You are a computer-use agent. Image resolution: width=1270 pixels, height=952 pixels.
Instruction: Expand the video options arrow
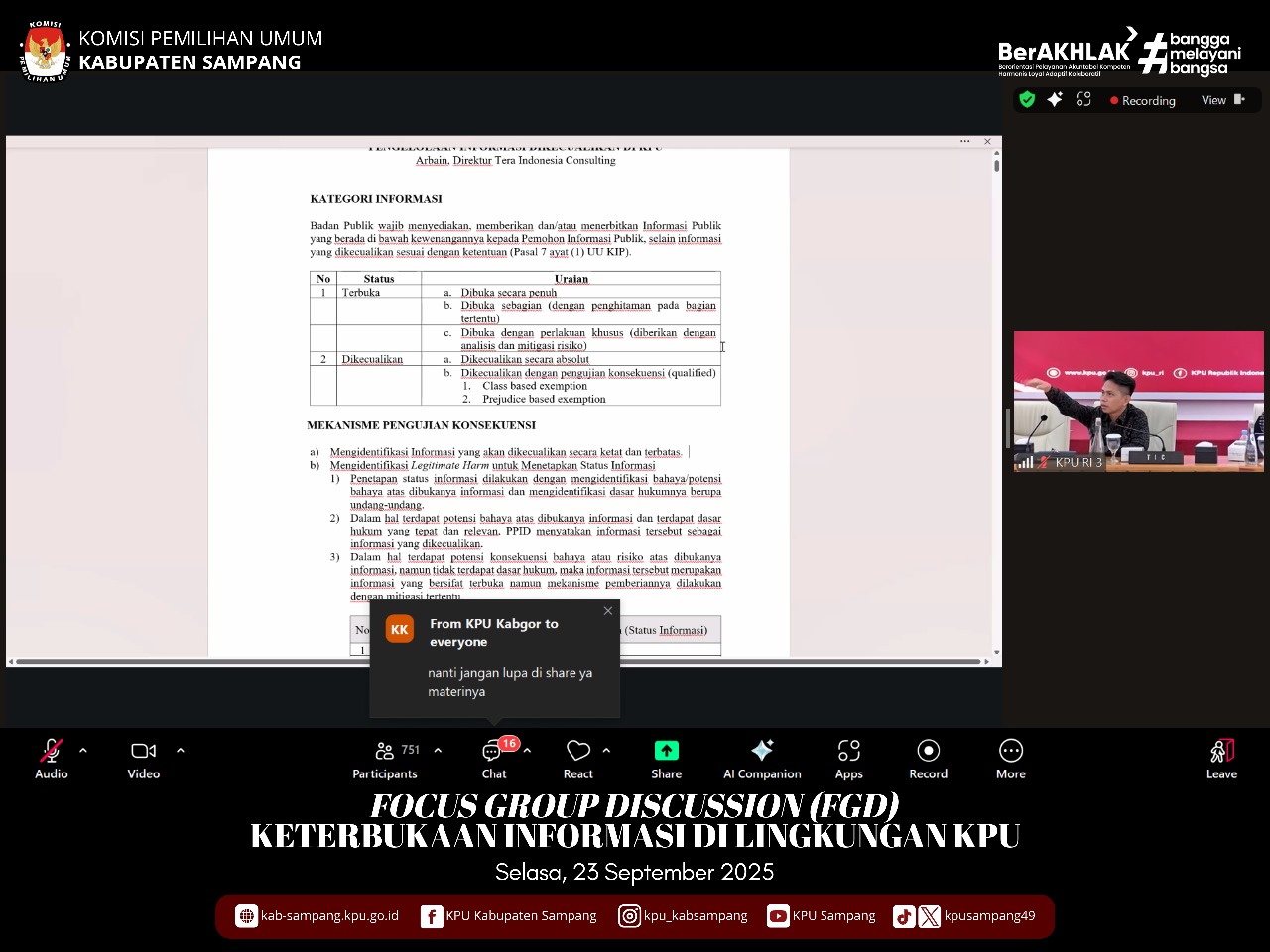(181, 751)
